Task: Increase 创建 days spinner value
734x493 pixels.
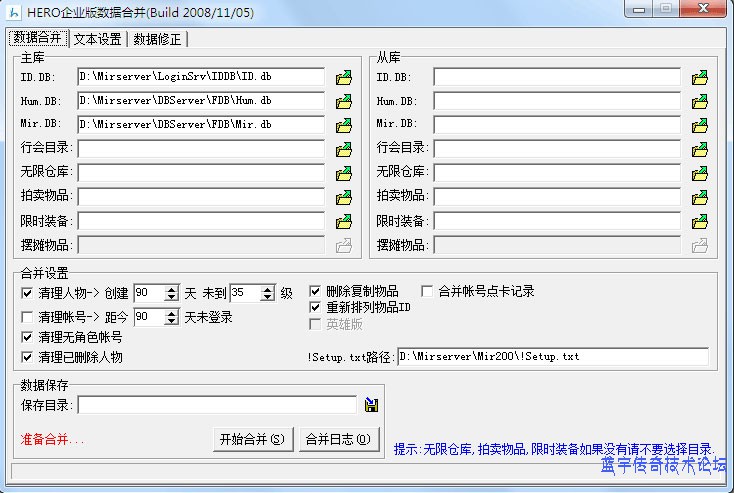Action: tap(171, 289)
